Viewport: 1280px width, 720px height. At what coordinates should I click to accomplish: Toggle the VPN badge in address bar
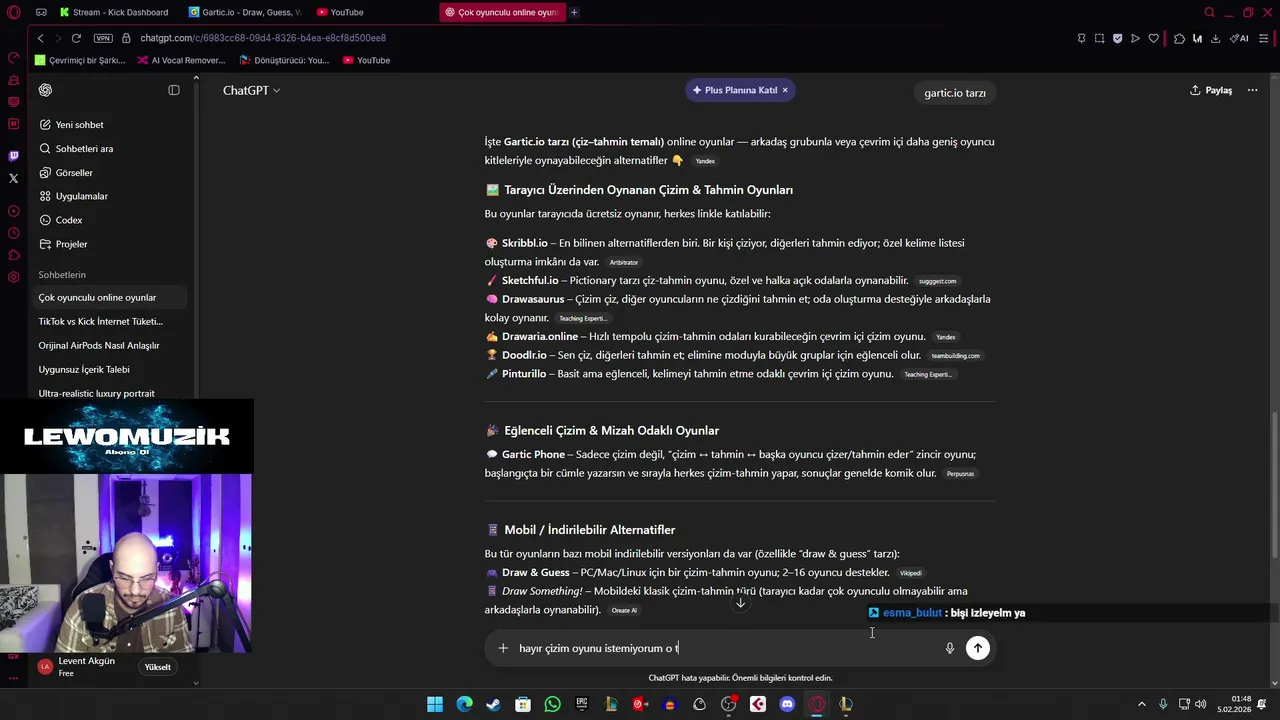click(x=103, y=38)
